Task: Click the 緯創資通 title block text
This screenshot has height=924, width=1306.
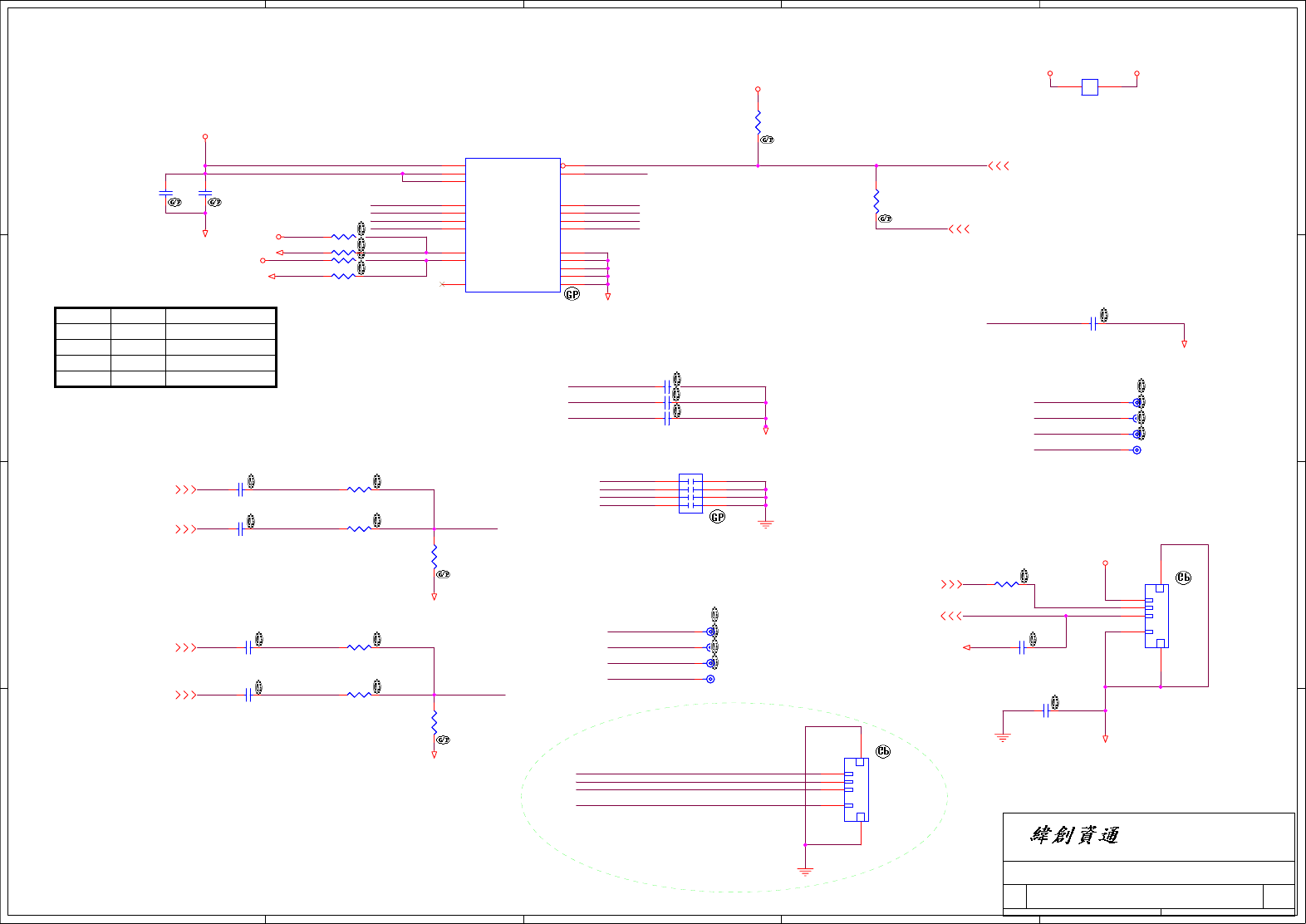Action: [1075, 835]
